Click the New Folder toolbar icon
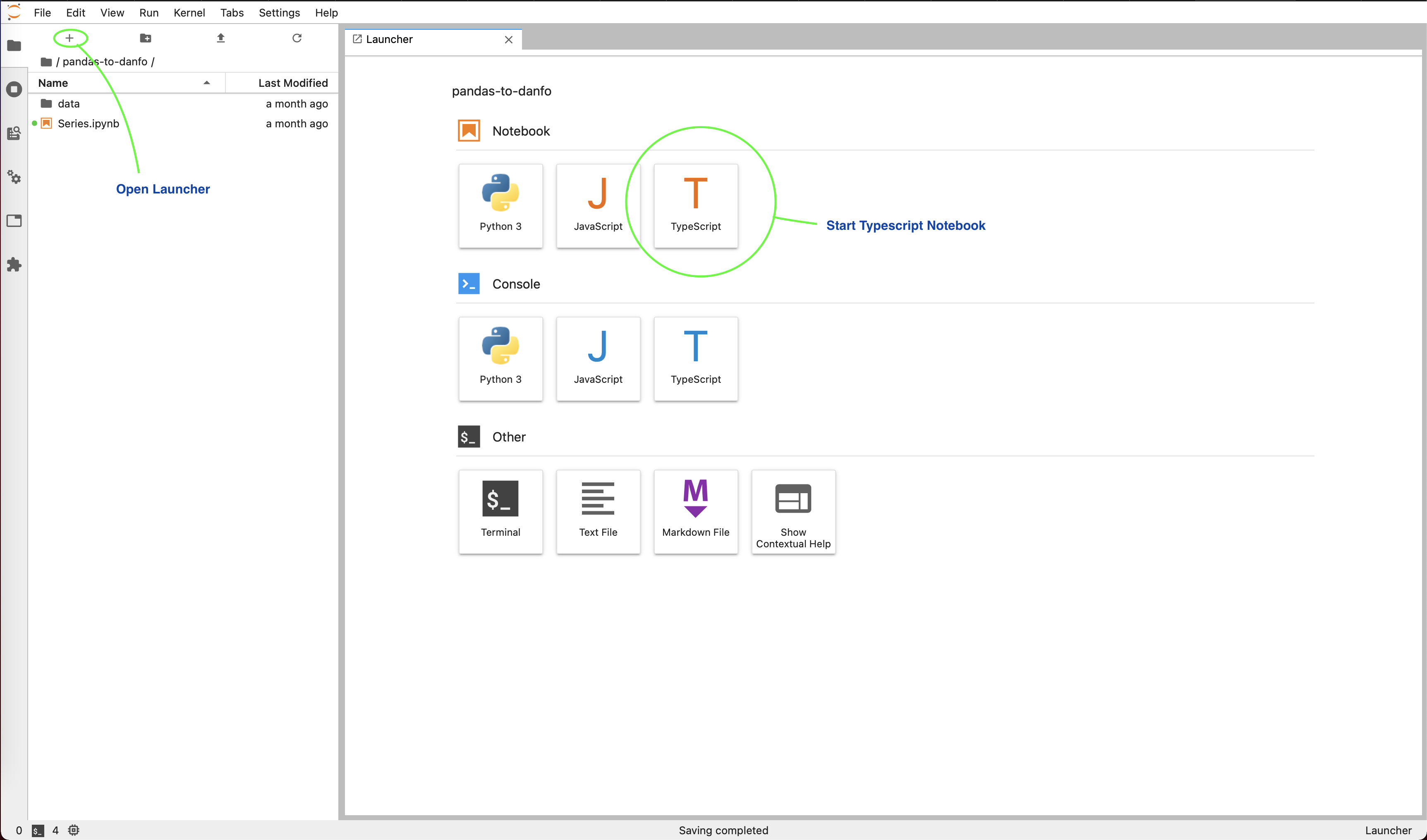 (x=146, y=38)
